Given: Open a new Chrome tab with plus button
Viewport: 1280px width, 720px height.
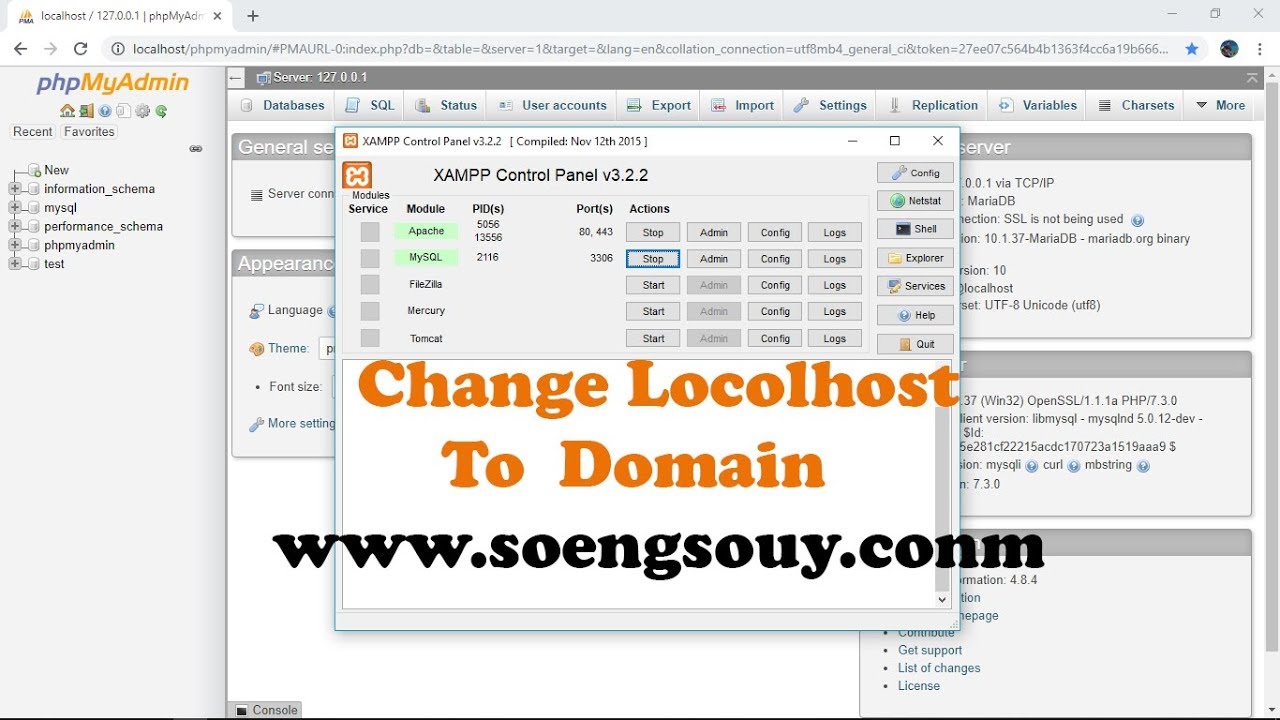Looking at the screenshot, I should 253,16.
